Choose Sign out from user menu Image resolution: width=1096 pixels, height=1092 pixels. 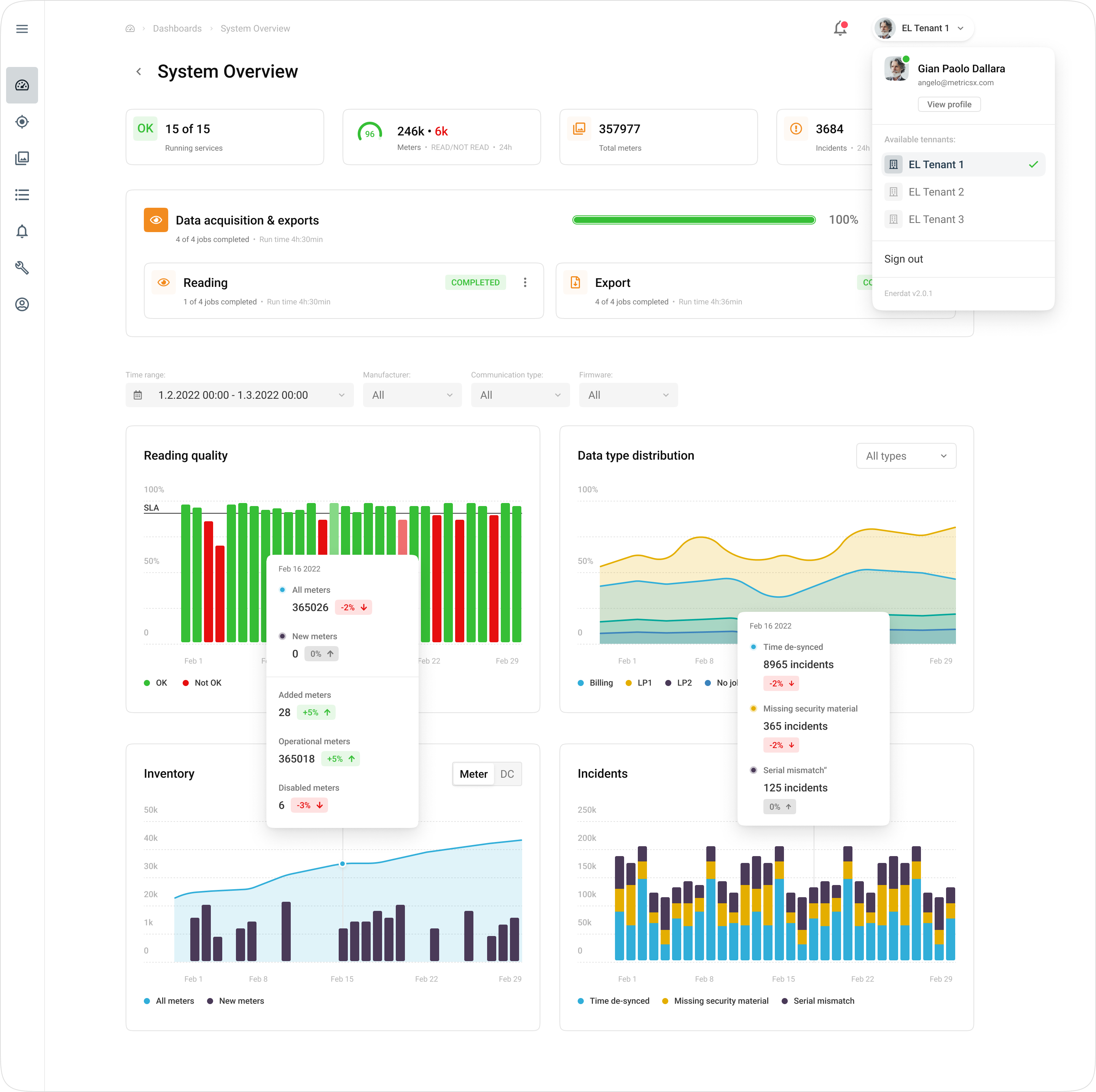(x=903, y=259)
